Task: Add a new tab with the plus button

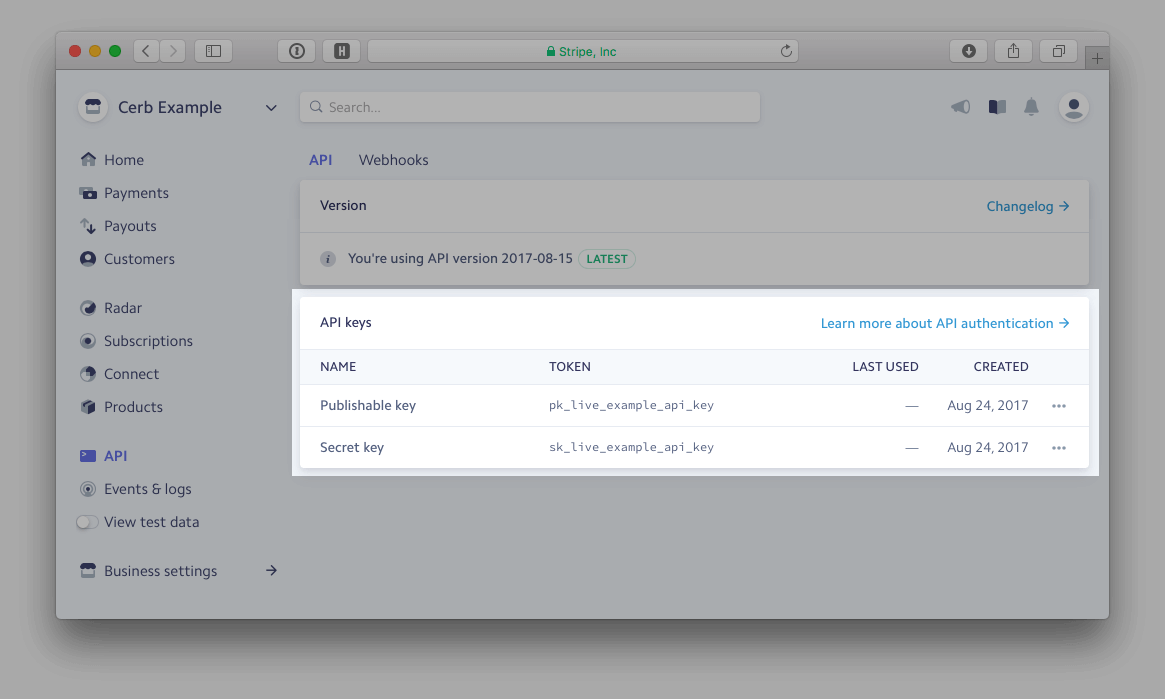Action: click(1097, 58)
